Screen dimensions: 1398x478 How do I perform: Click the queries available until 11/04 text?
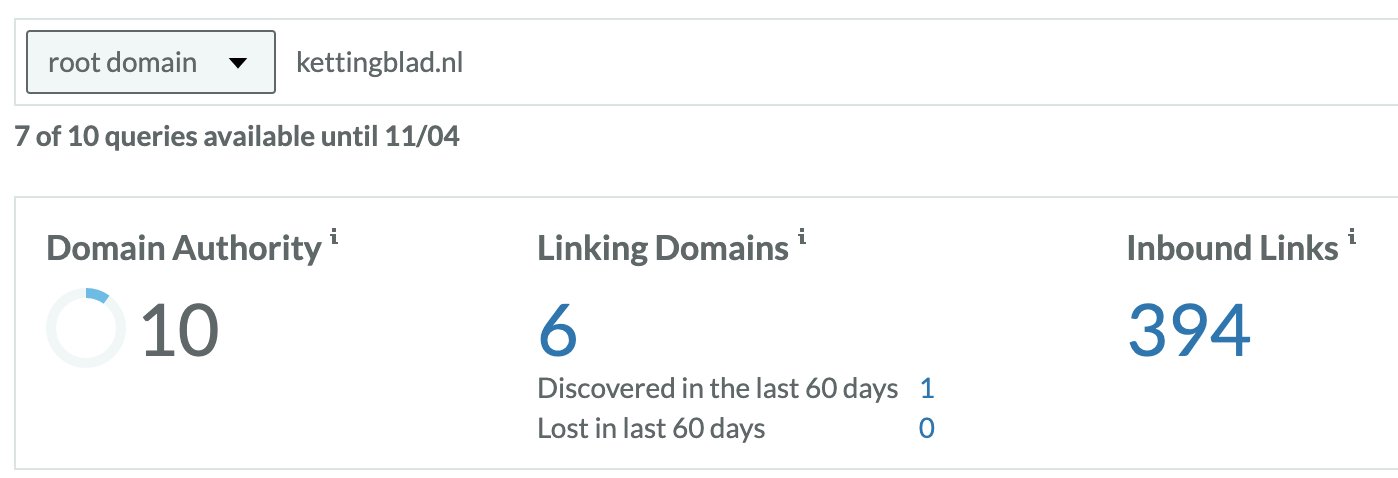238,137
